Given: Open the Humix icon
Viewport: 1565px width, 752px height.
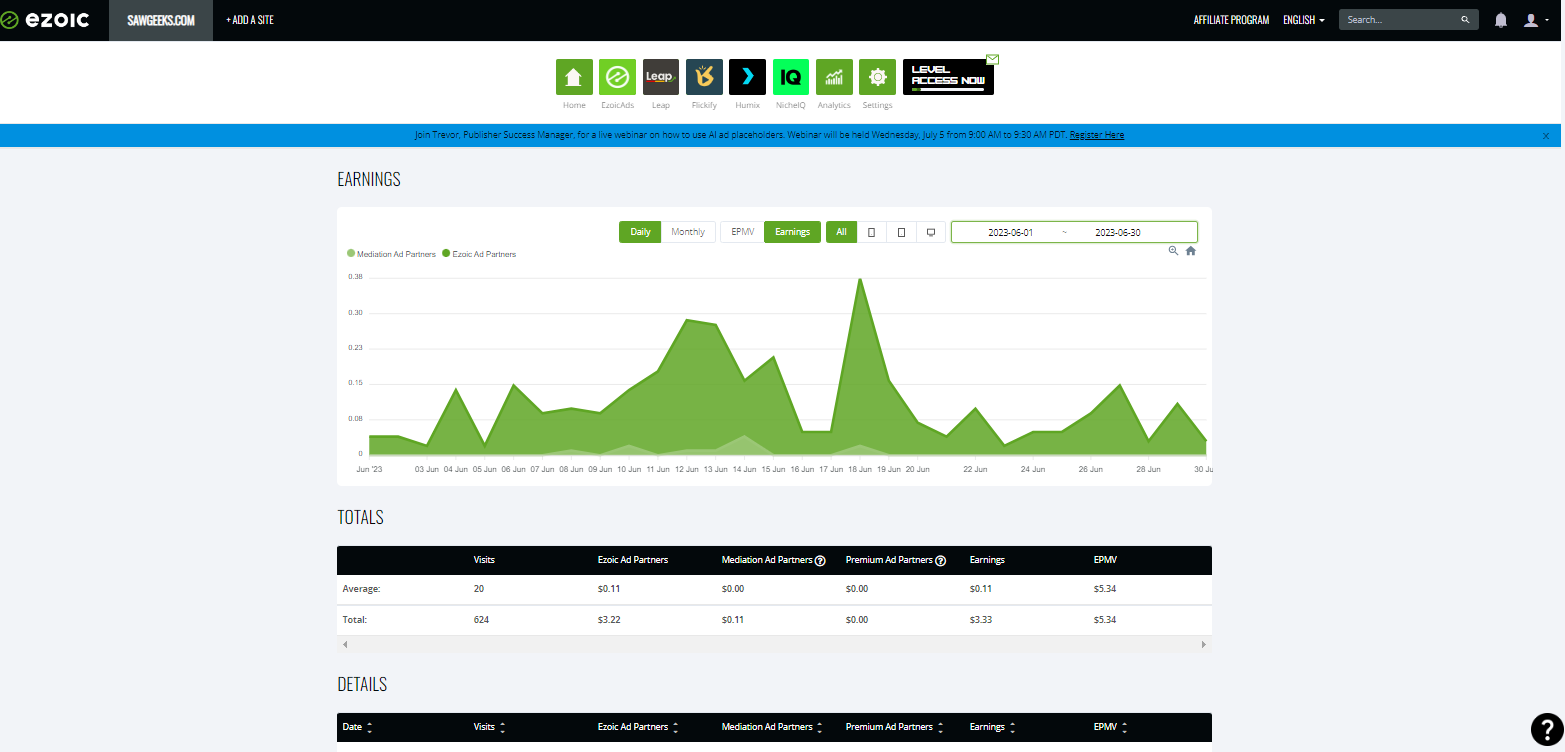Looking at the screenshot, I should click(747, 77).
